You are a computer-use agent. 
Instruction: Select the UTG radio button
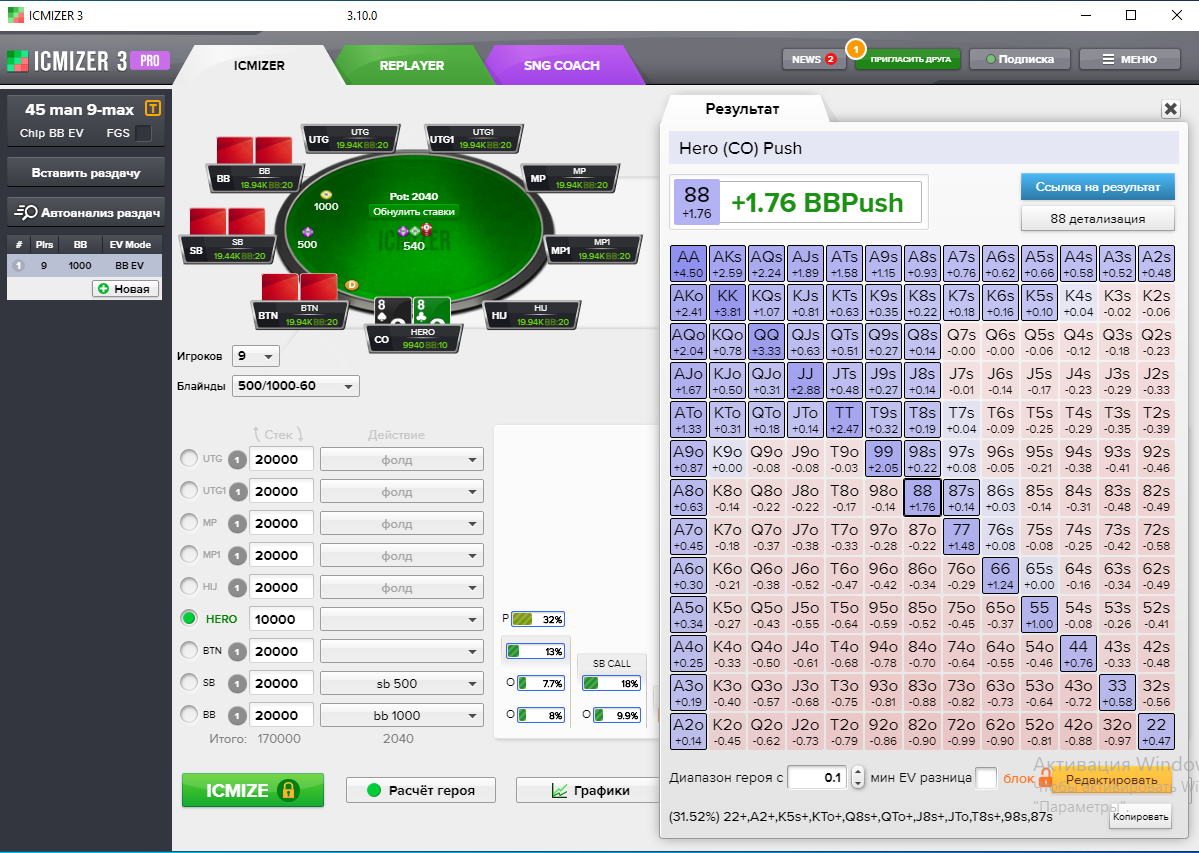189,459
